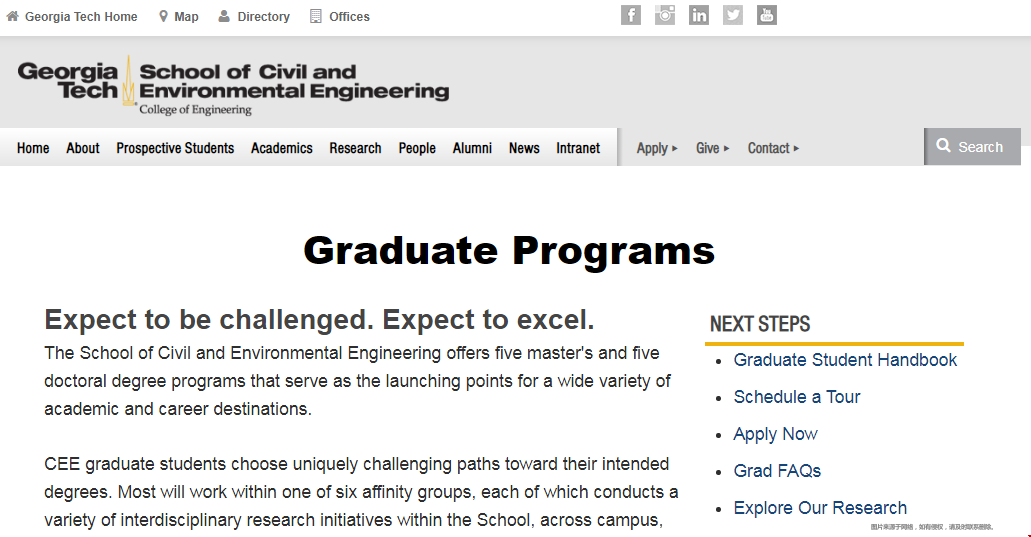Open the Facebook social icon
This screenshot has width=1031, height=537.
coord(631,15)
